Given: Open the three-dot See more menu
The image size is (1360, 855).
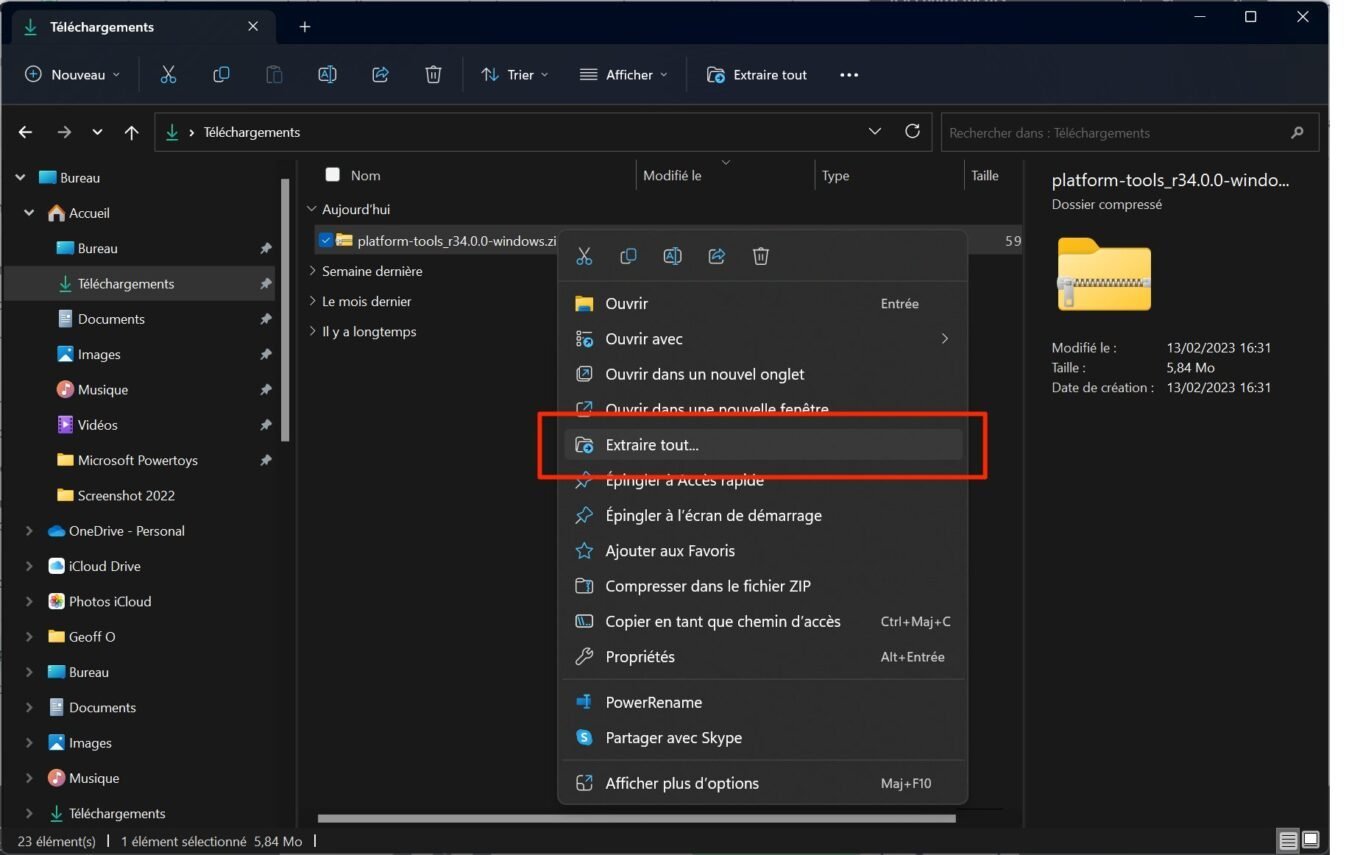Looking at the screenshot, I should coord(849,75).
